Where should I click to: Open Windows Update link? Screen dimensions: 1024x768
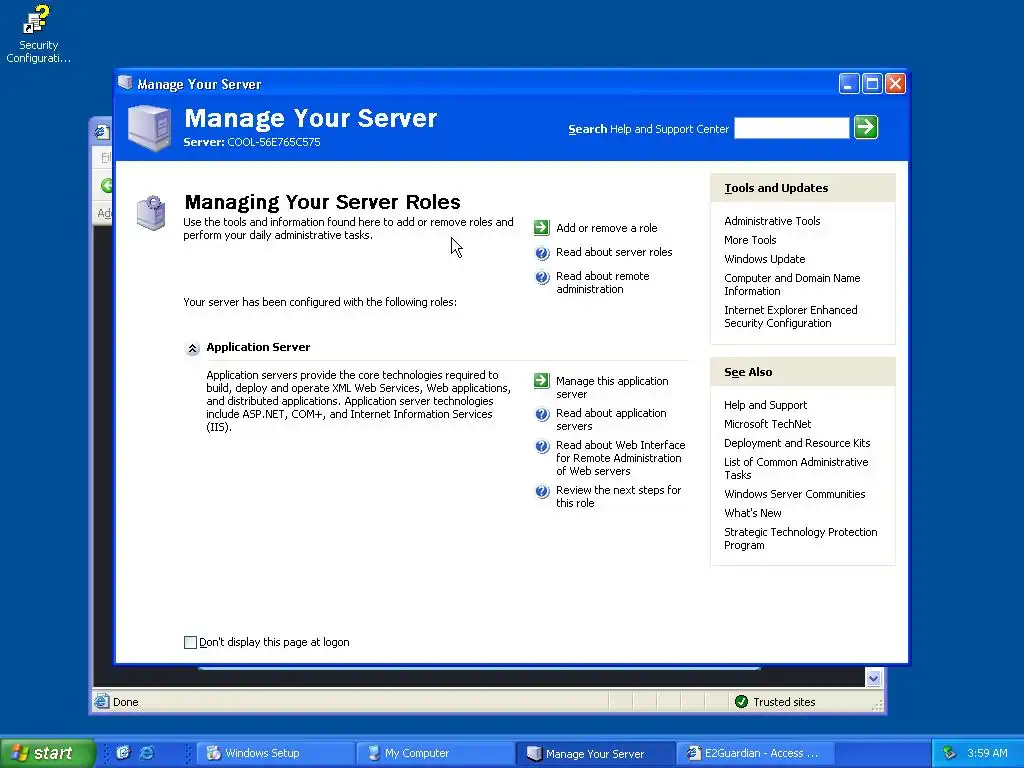pos(764,259)
